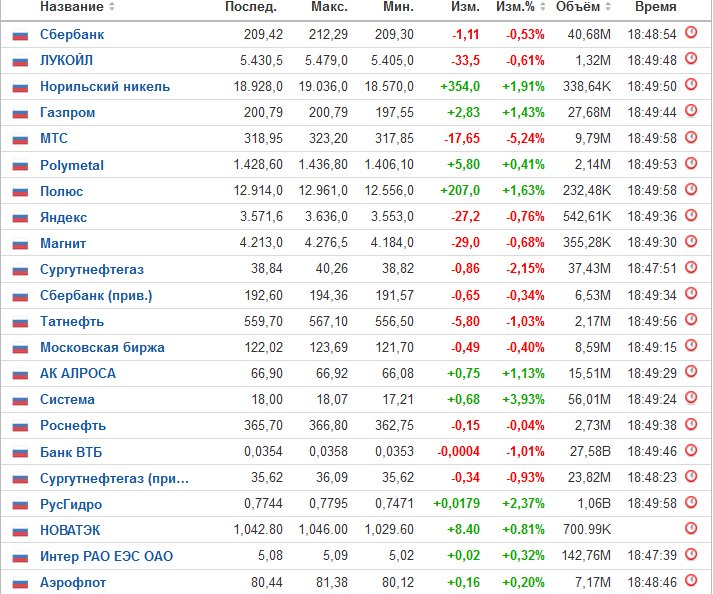713x594 pixels.
Task: Open the ЛУКОЙЛ stock link
Action: pyautogui.click(x=66, y=60)
